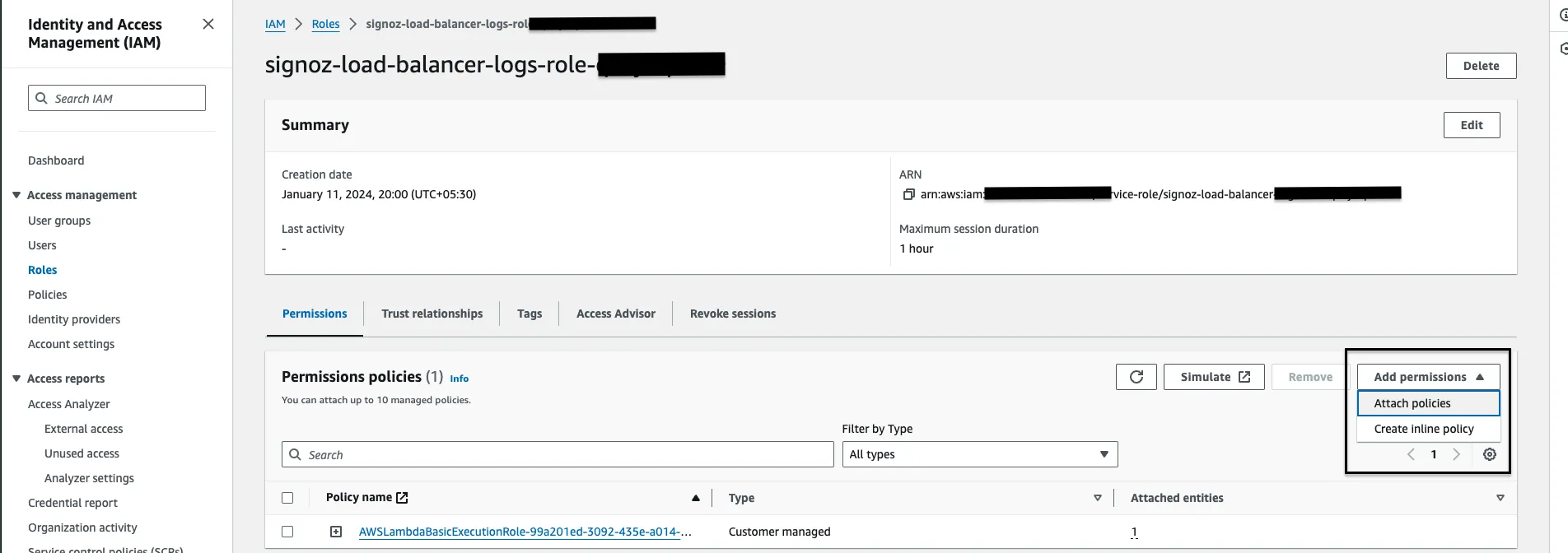
Task: Open the Simulate policy tool
Action: (1214, 377)
